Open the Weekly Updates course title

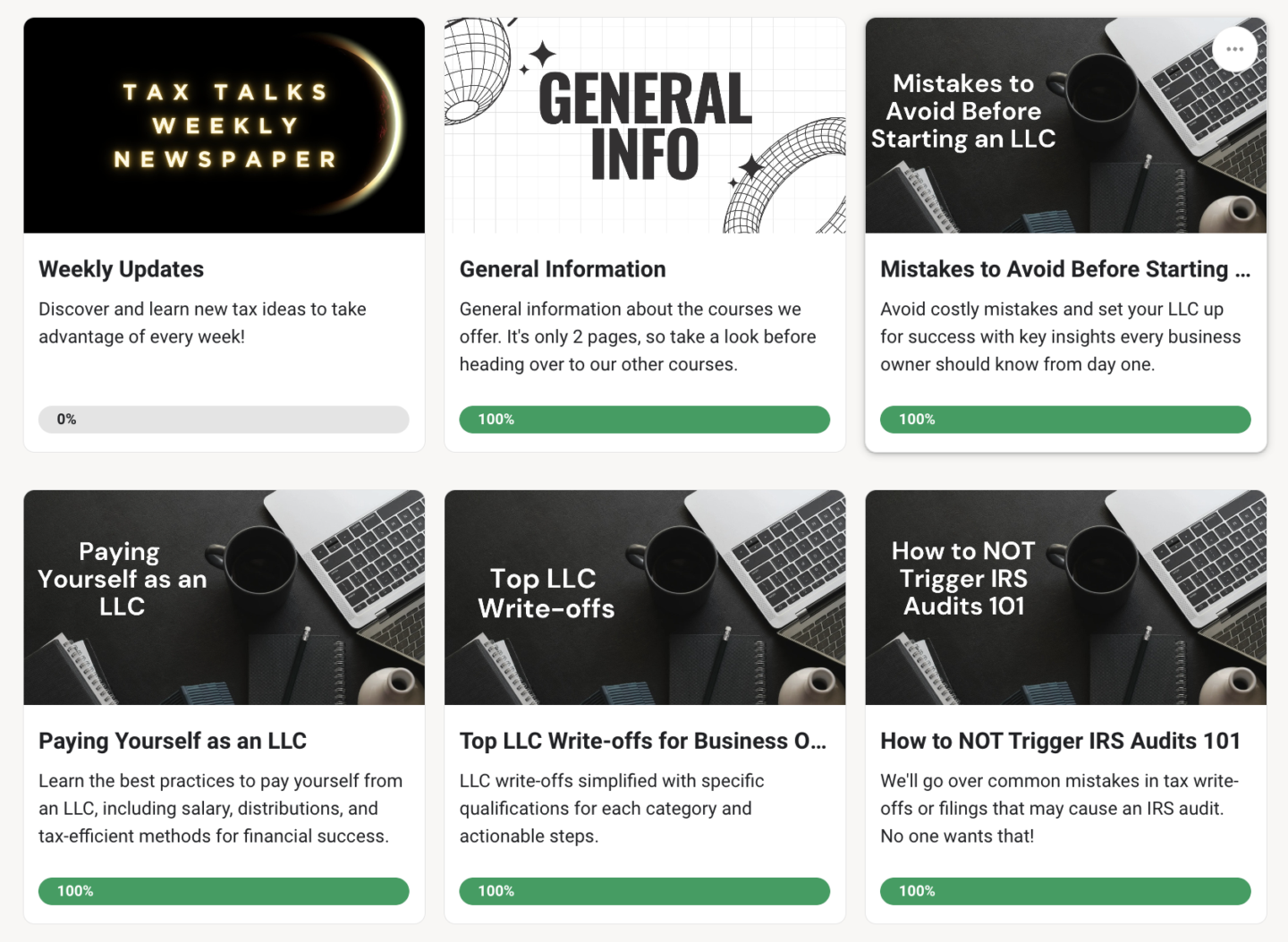(x=122, y=269)
